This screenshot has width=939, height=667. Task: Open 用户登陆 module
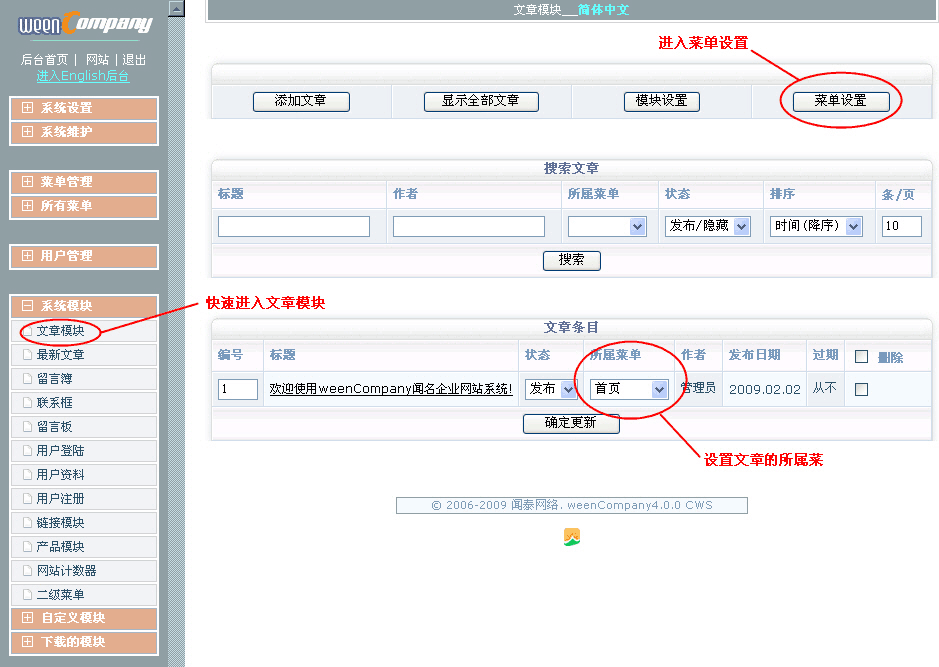(84, 450)
